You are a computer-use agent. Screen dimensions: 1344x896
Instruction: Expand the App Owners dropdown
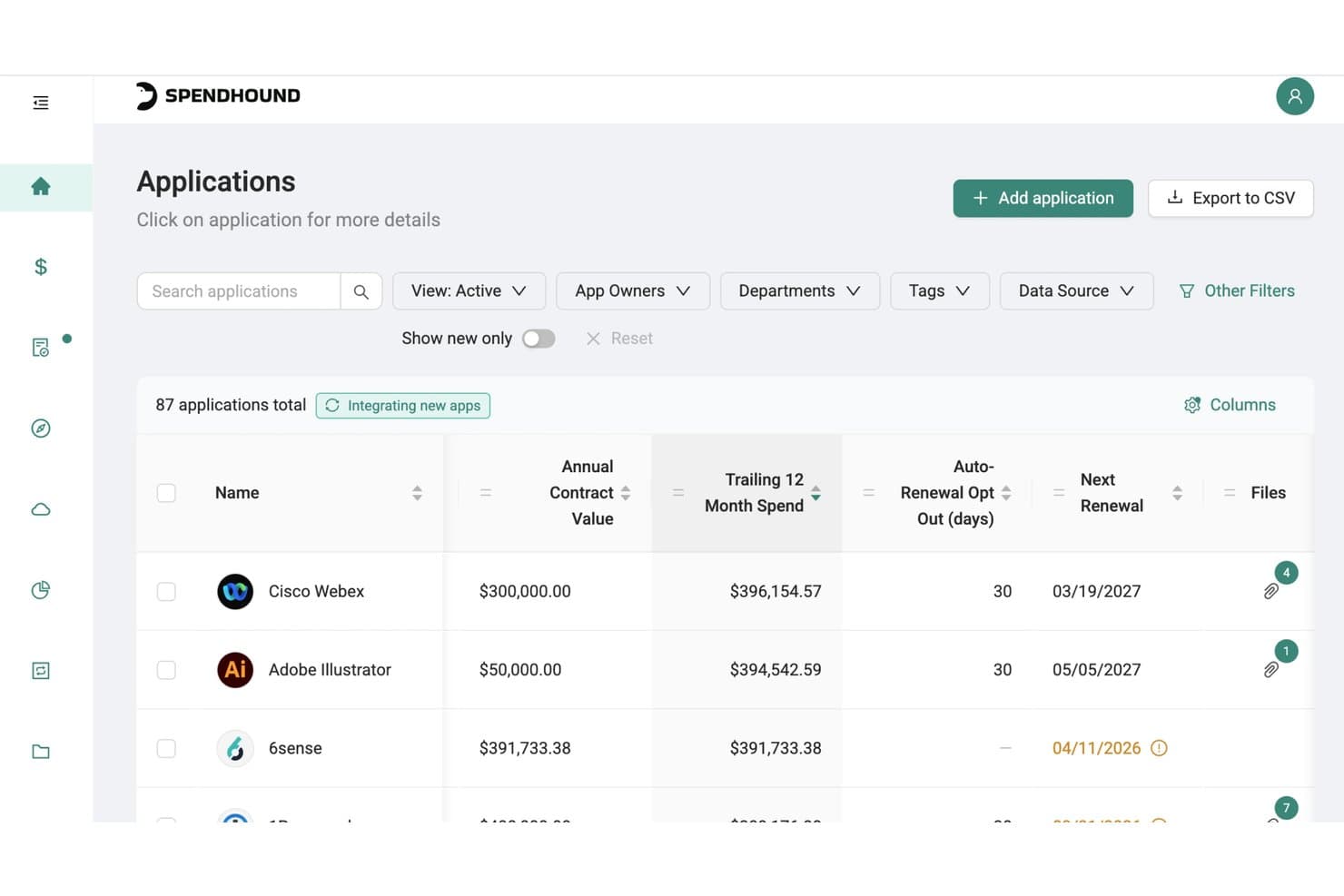pos(633,291)
